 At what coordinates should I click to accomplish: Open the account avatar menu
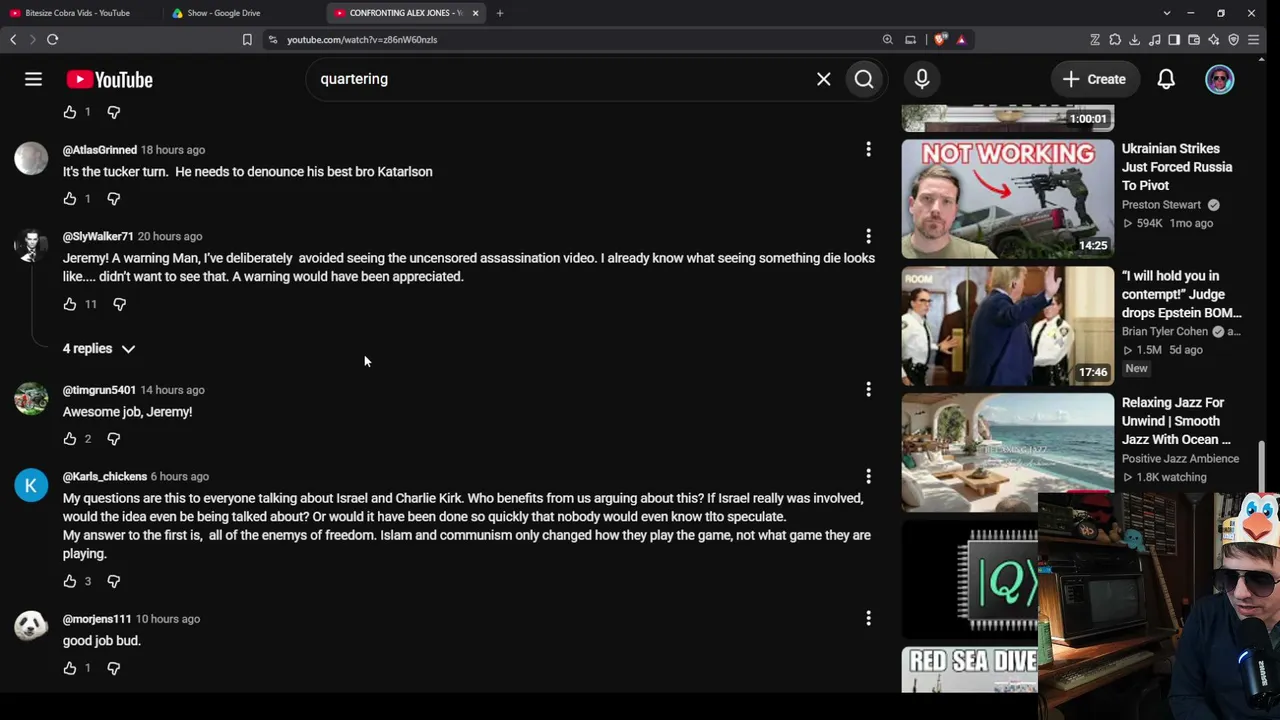click(1219, 79)
